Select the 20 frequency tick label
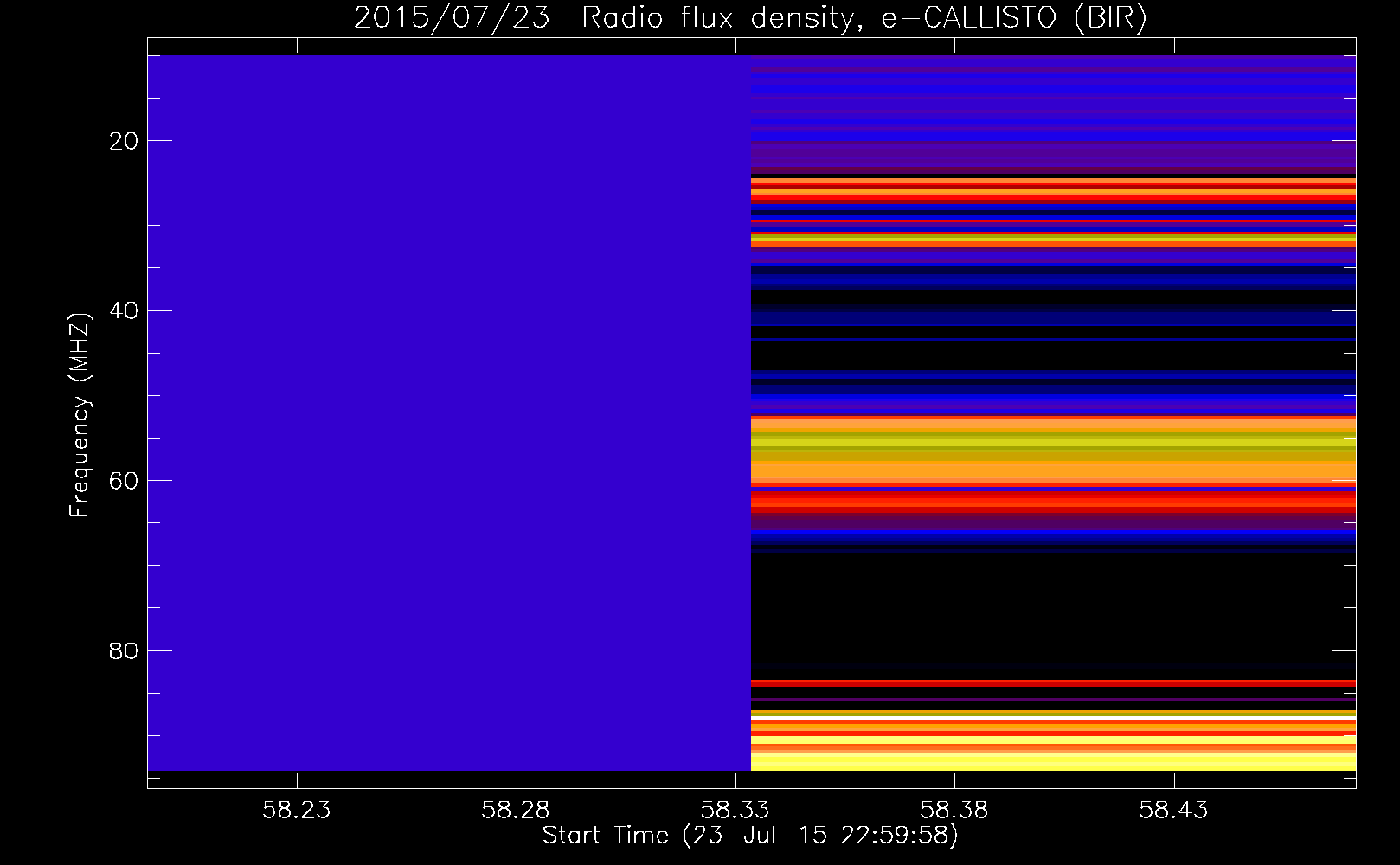 coord(125,141)
